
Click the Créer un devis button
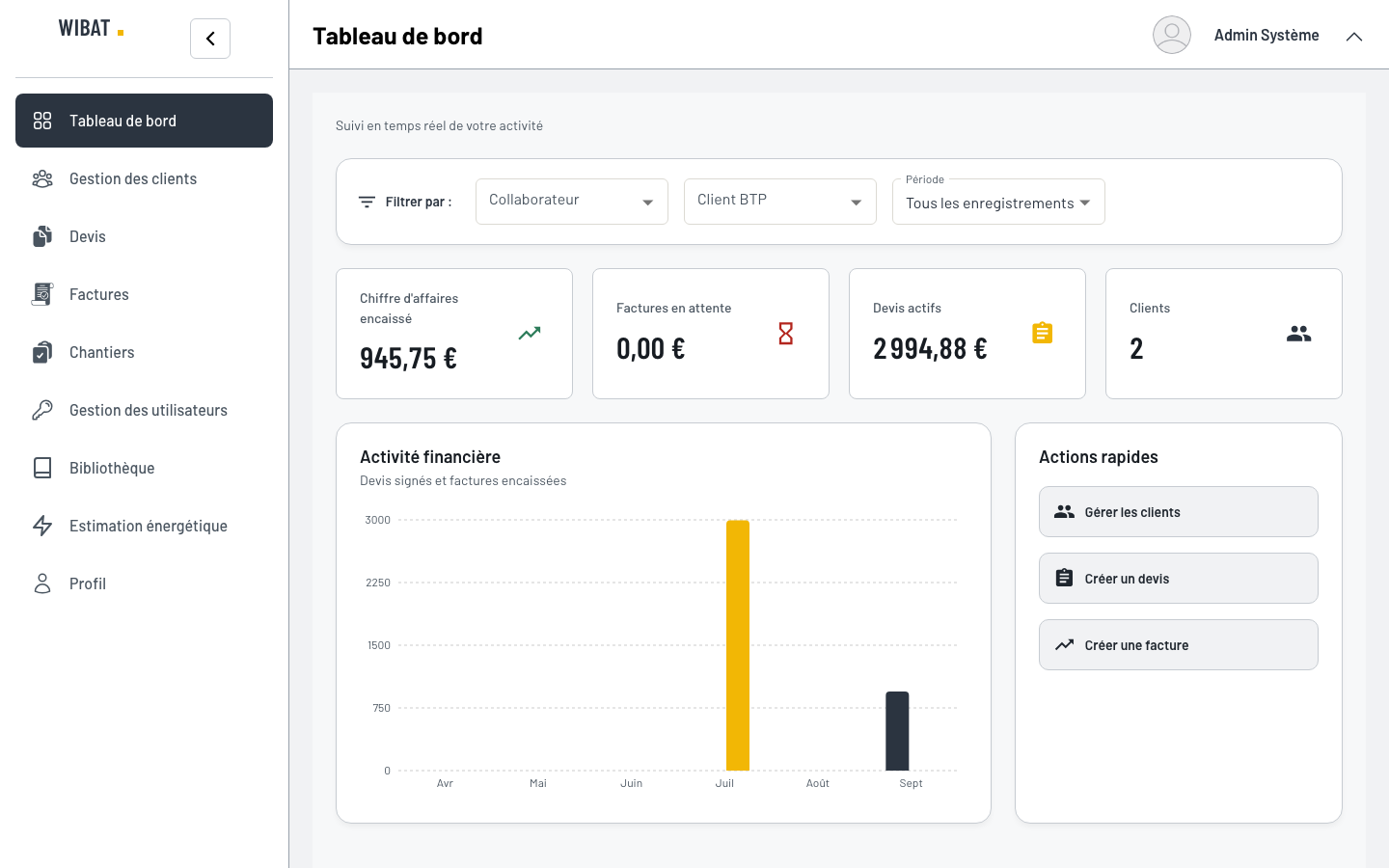[x=1179, y=579]
